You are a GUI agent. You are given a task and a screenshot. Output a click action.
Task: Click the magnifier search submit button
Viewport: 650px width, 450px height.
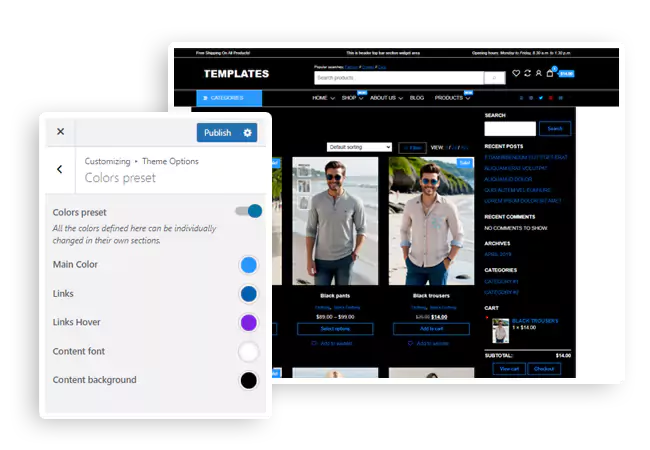coord(495,78)
